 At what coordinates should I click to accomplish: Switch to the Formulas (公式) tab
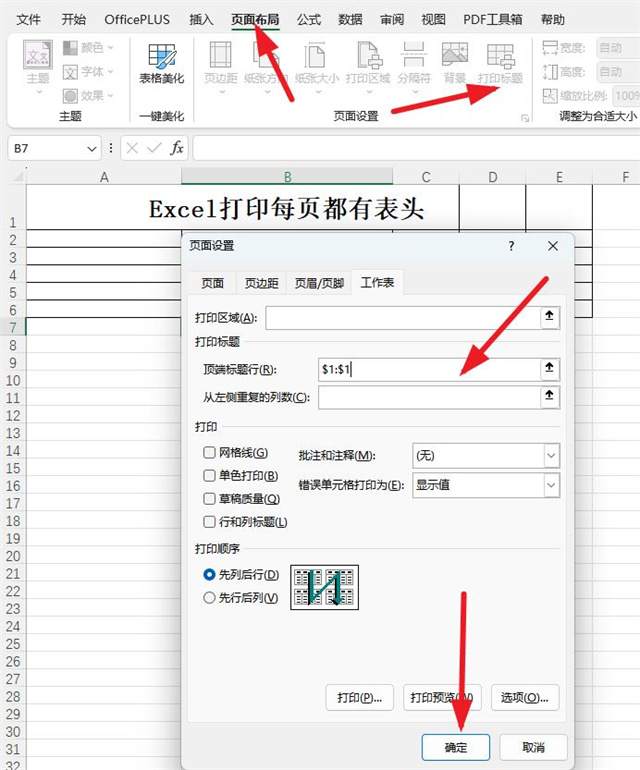tap(309, 20)
